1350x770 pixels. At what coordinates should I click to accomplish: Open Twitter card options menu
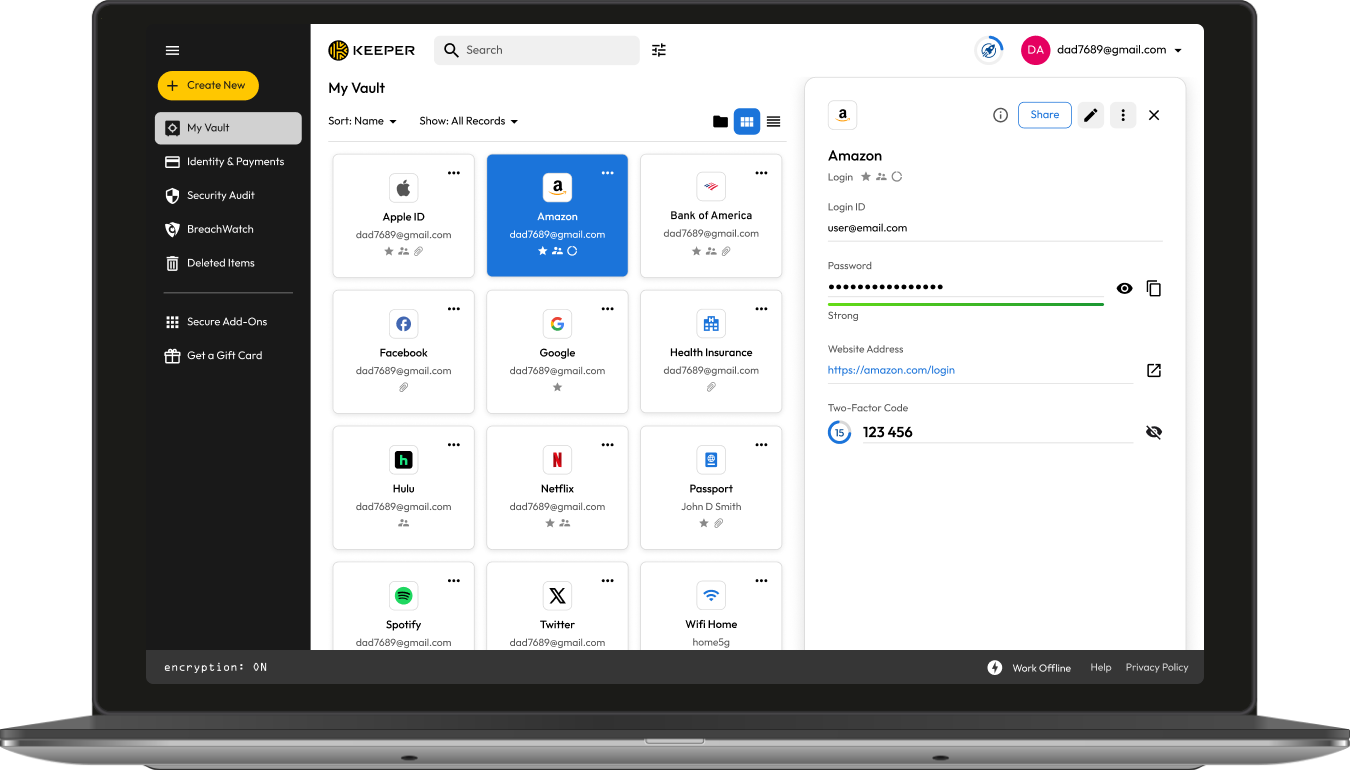pos(607,581)
